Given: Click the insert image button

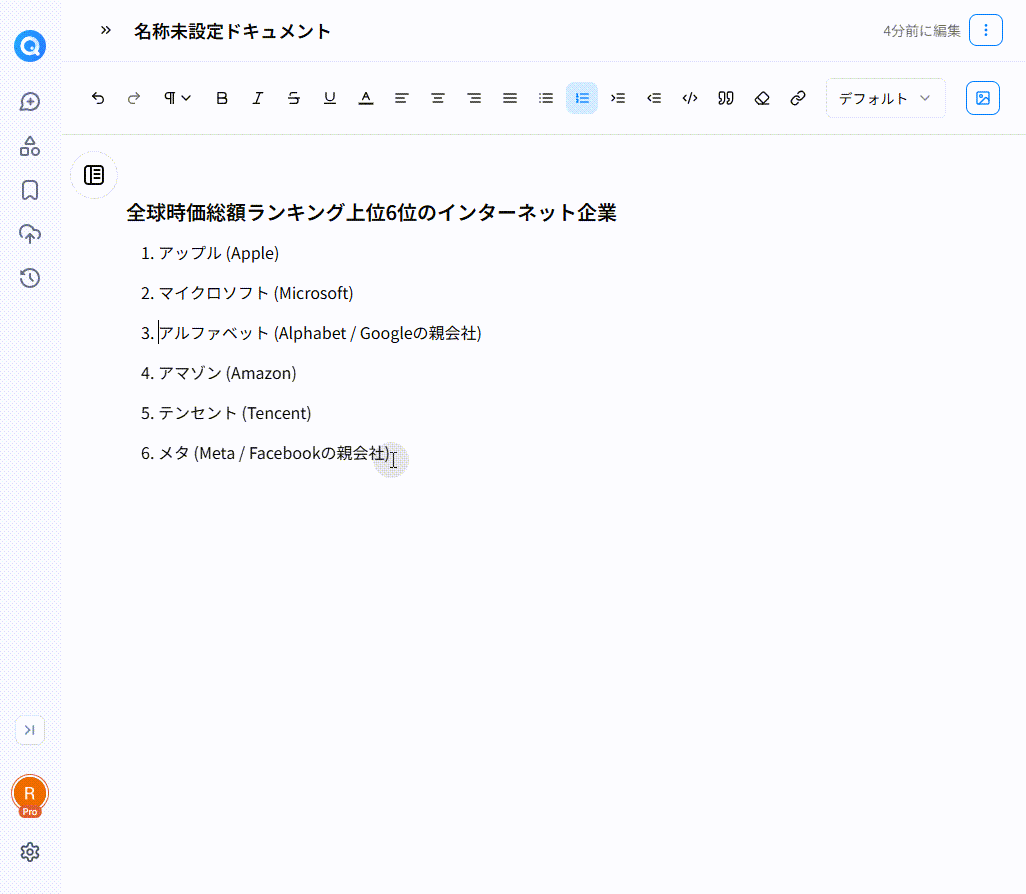Looking at the screenshot, I should 982,98.
